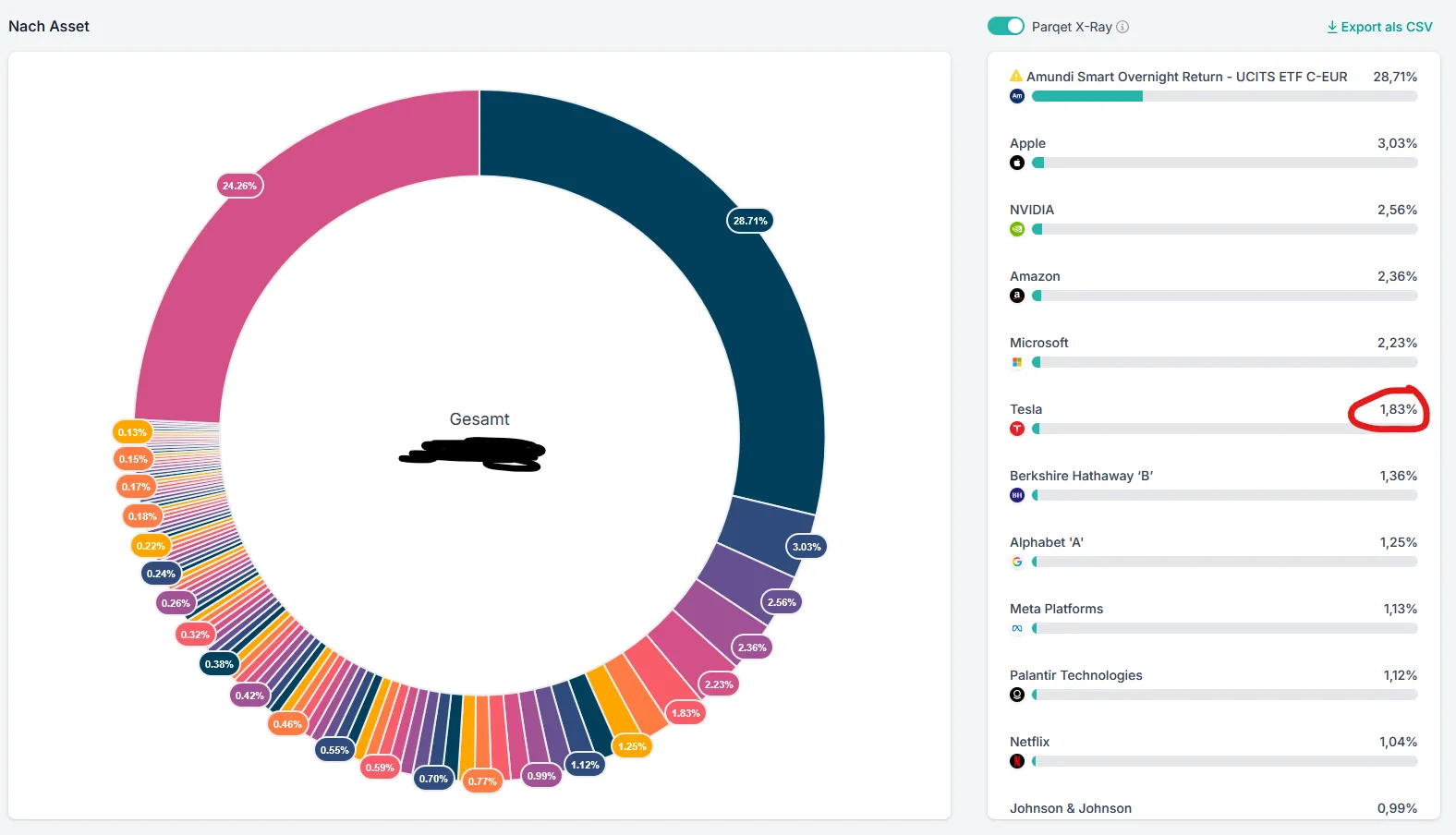Click the Meta Platforms logo icon
Image resolution: width=1456 pixels, height=835 pixels.
point(1017,628)
